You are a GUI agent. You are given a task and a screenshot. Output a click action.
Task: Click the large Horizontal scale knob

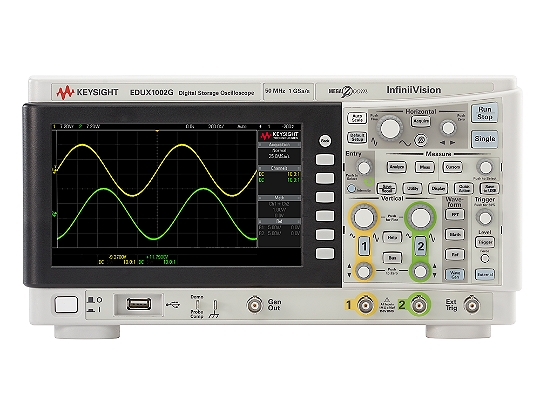pyautogui.click(x=390, y=128)
